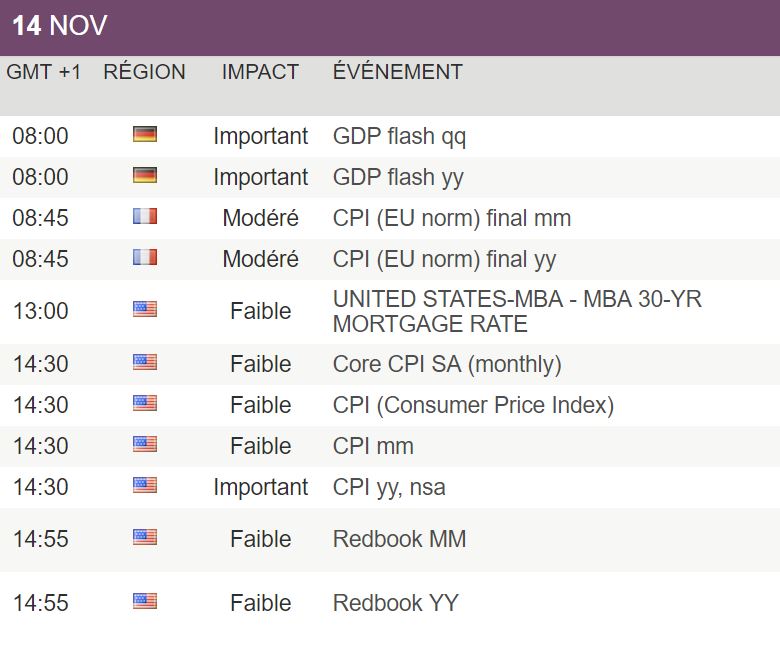Click US flag beside Redbook YY
780x663 pixels.
coord(145,602)
